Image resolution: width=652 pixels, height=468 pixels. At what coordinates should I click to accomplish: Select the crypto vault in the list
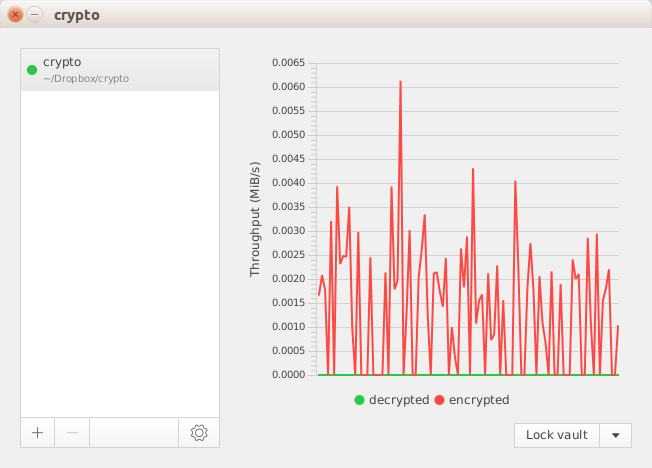coord(120,69)
